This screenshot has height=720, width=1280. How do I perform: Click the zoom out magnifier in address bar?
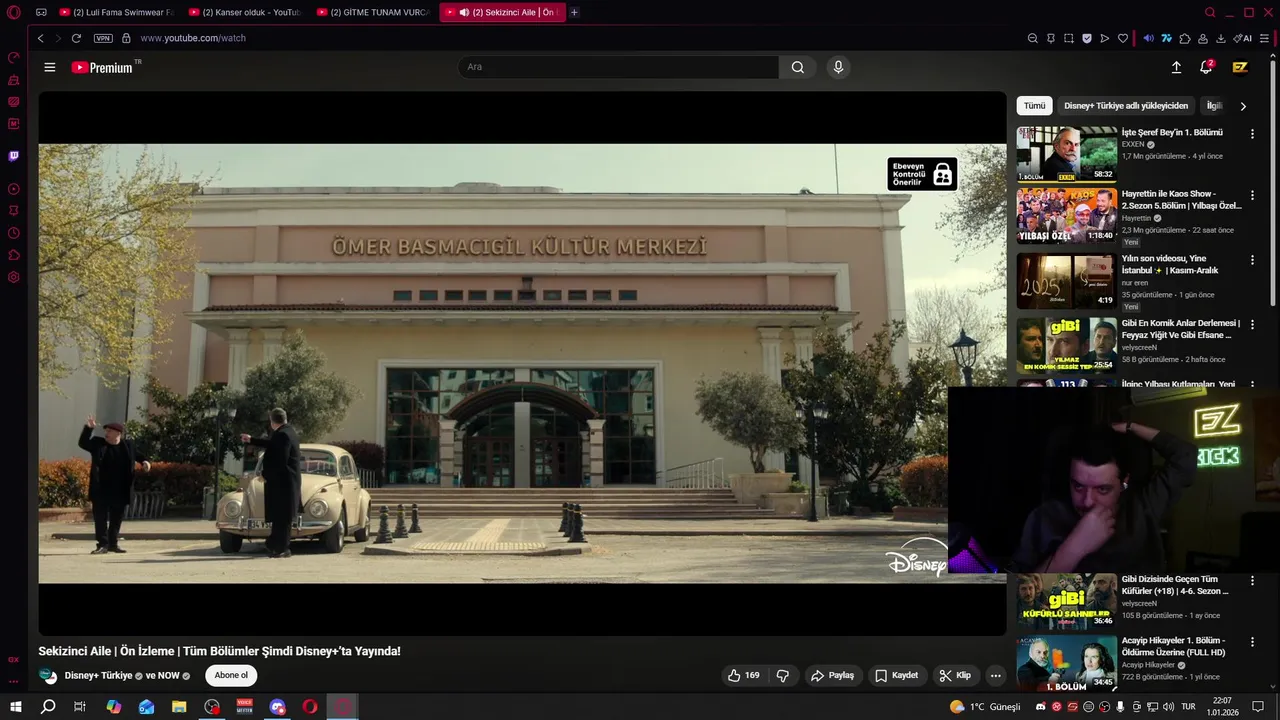[1033, 38]
